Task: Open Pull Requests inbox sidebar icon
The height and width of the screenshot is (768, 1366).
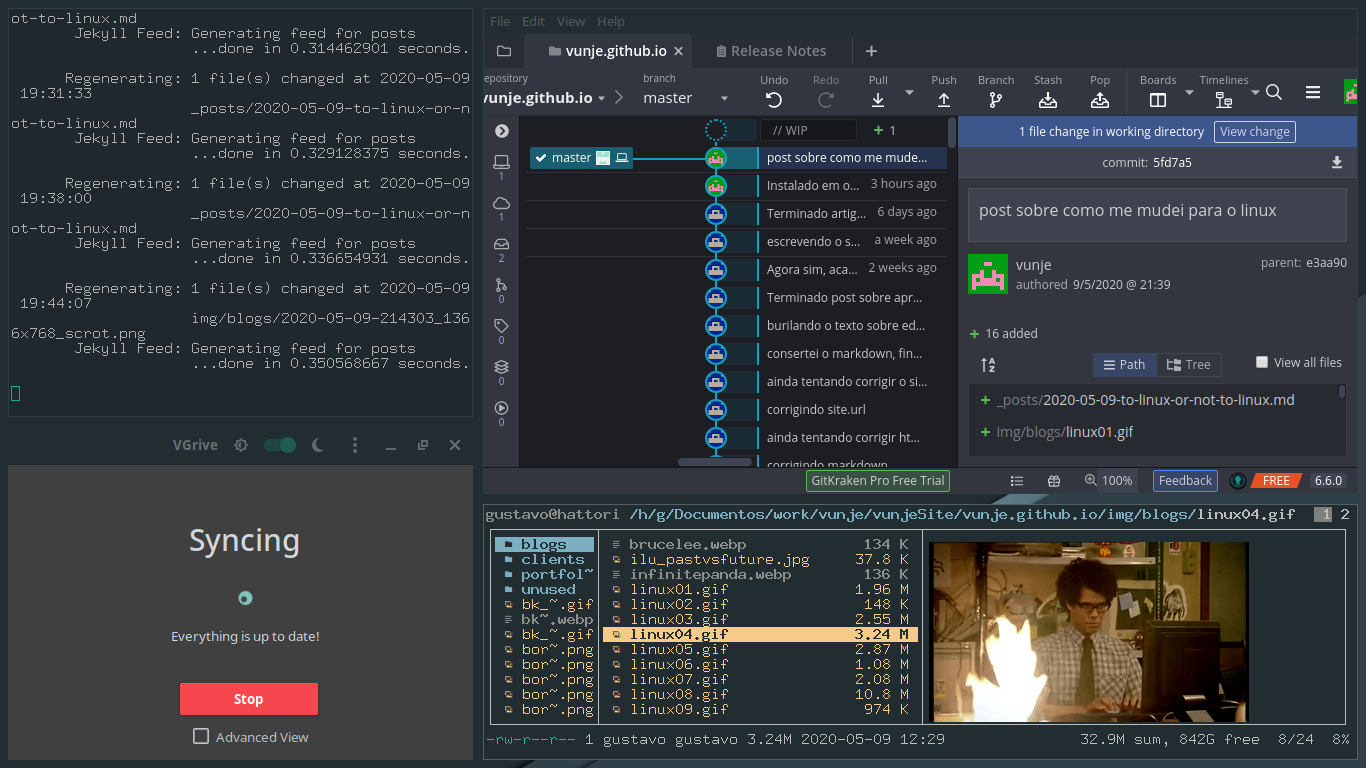Action: (501, 249)
